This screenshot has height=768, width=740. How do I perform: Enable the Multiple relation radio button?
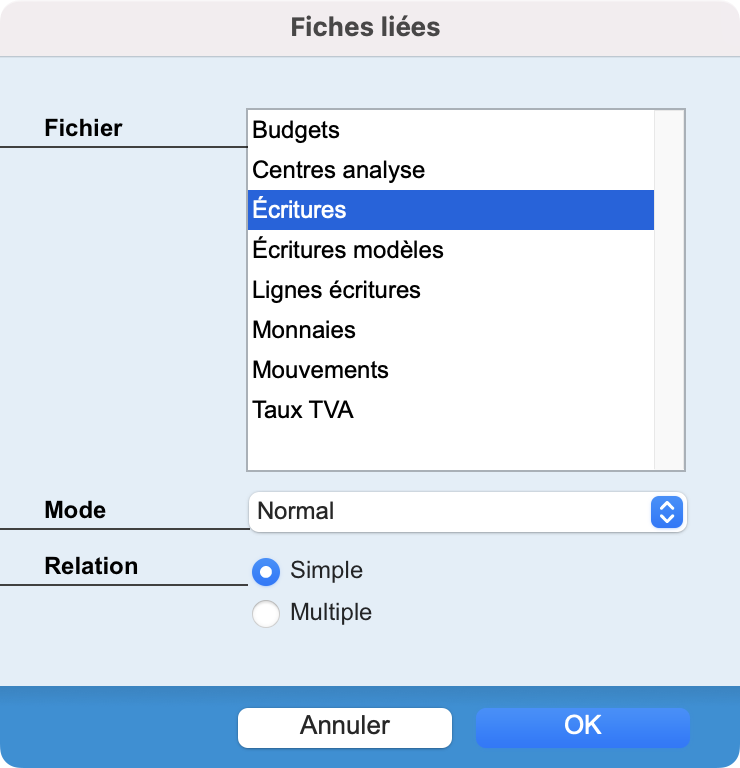click(x=266, y=614)
